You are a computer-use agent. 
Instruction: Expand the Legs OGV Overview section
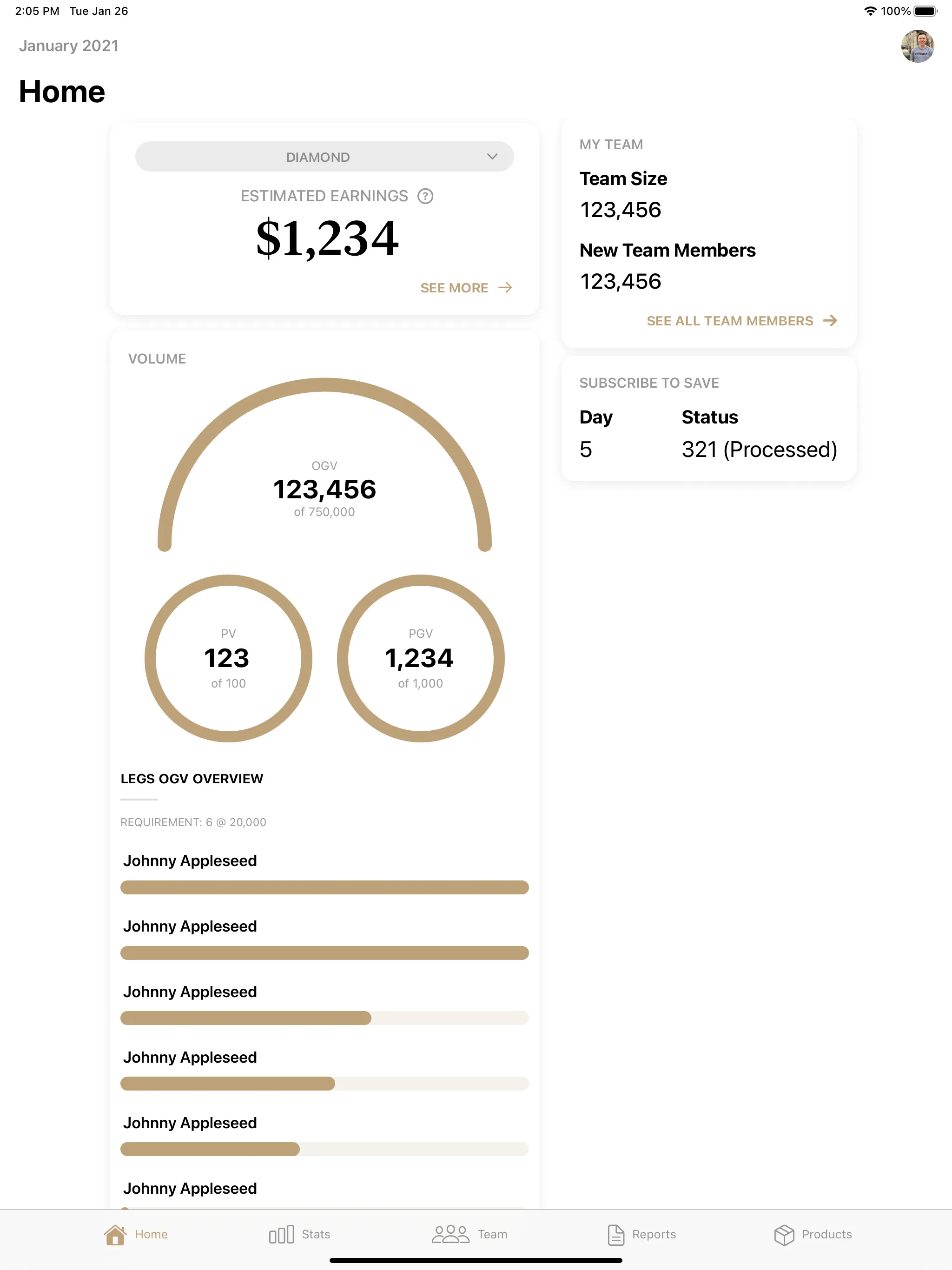(x=192, y=778)
